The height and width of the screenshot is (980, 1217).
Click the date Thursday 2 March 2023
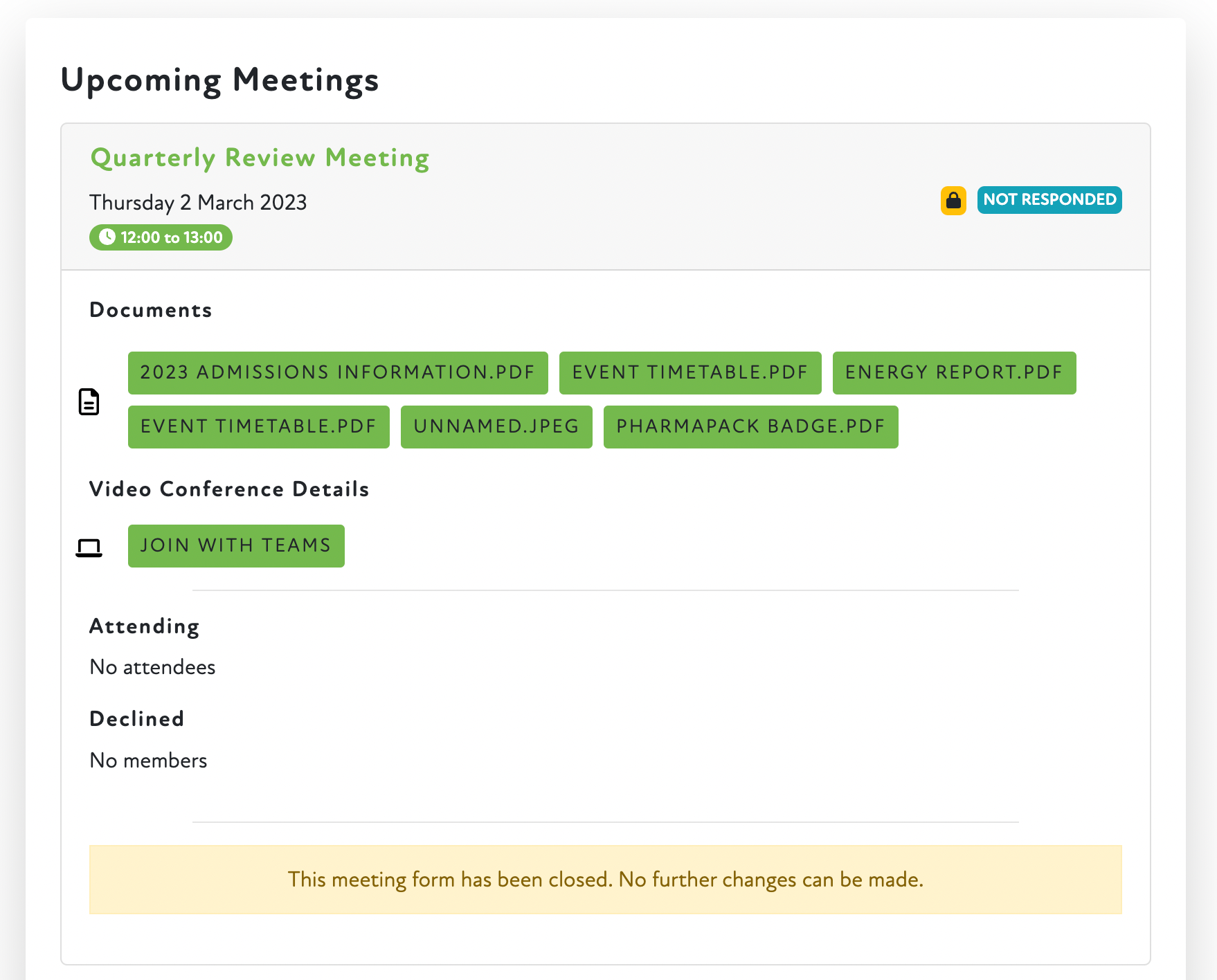pyautogui.click(x=198, y=203)
